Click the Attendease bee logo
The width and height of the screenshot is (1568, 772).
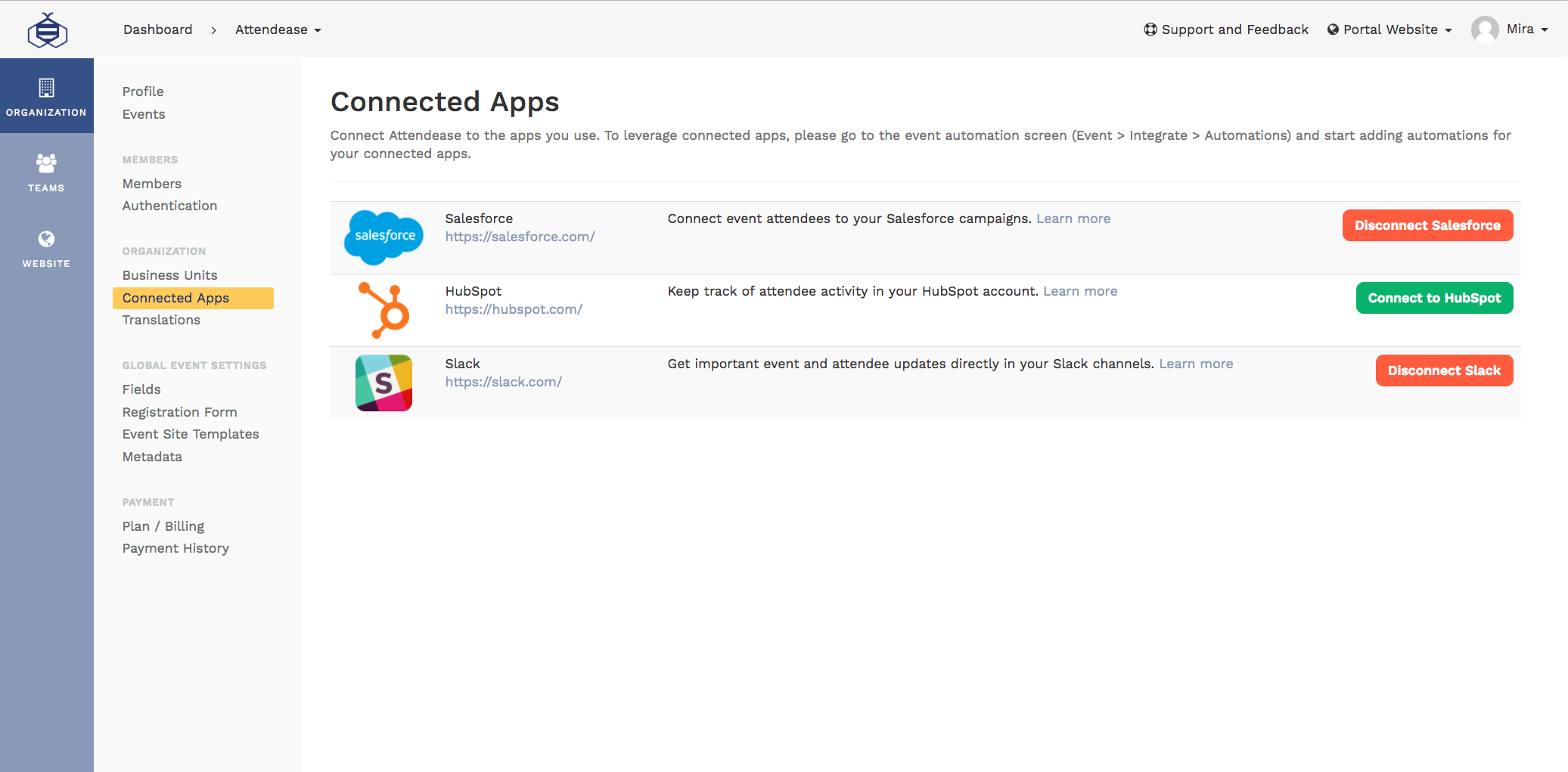[x=47, y=30]
